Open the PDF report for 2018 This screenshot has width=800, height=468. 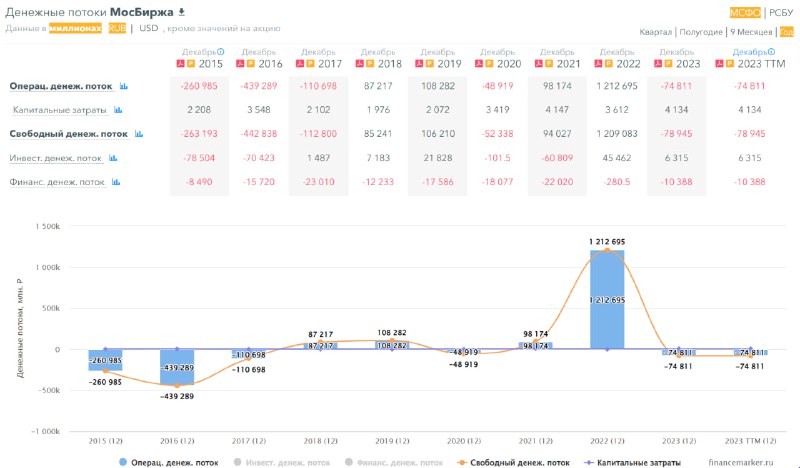360,64
